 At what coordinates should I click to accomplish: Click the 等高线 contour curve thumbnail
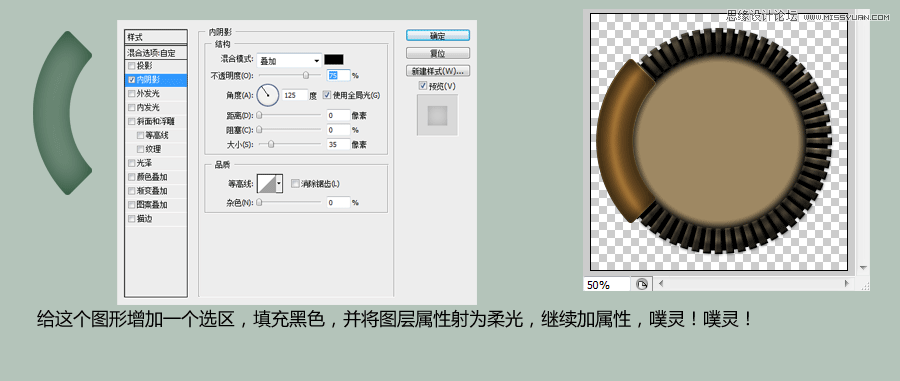click(x=266, y=184)
